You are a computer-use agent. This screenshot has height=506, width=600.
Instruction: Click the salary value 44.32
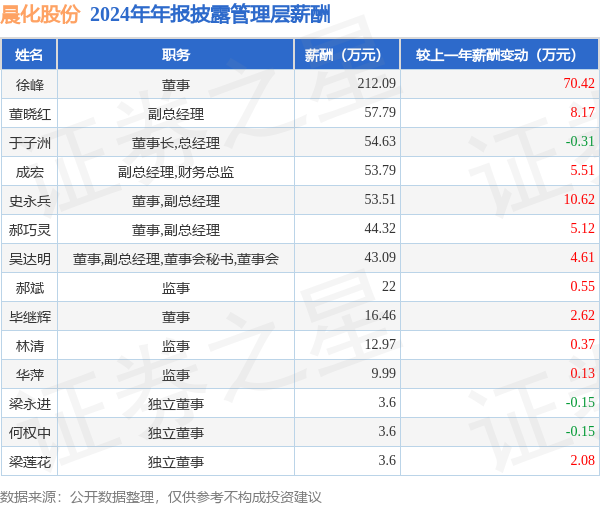[x=380, y=229]
